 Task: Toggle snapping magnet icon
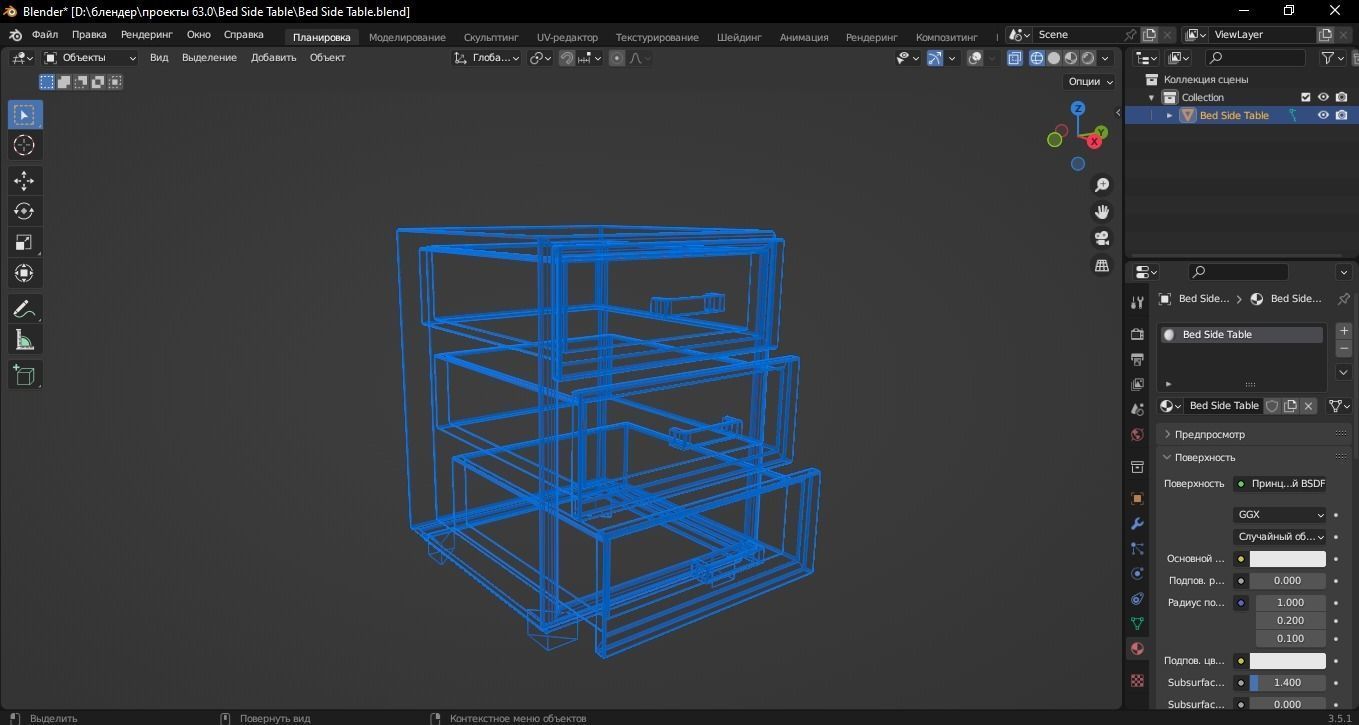click(567, 58)
